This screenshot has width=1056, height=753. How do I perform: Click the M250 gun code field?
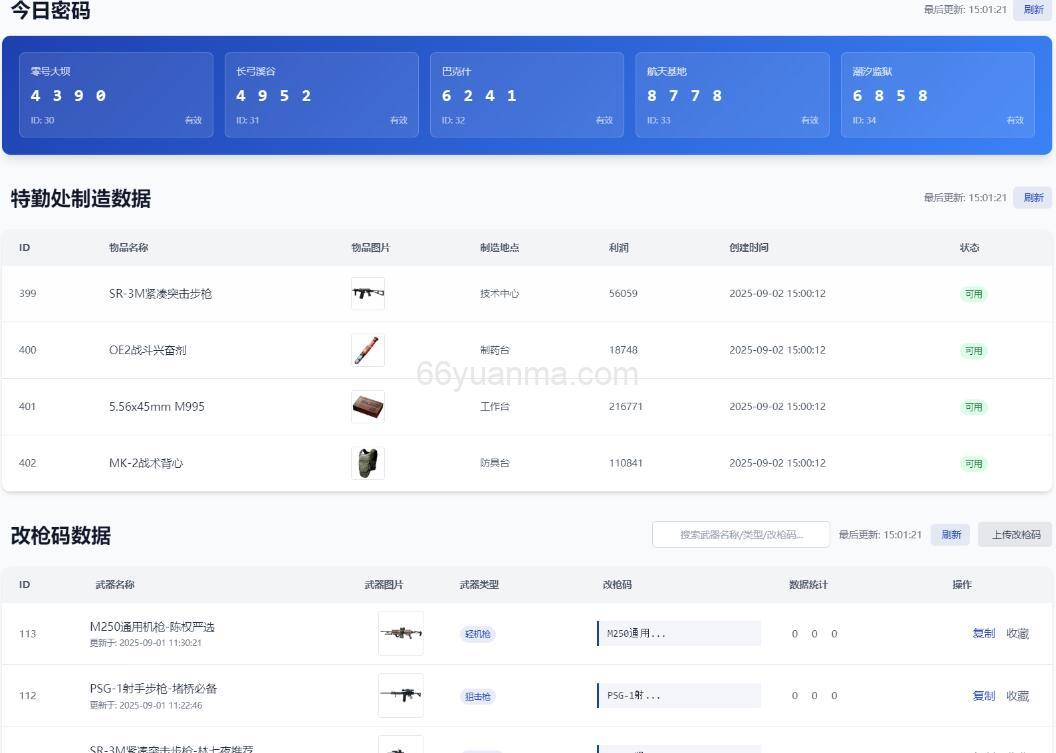[x=679, y=633]
